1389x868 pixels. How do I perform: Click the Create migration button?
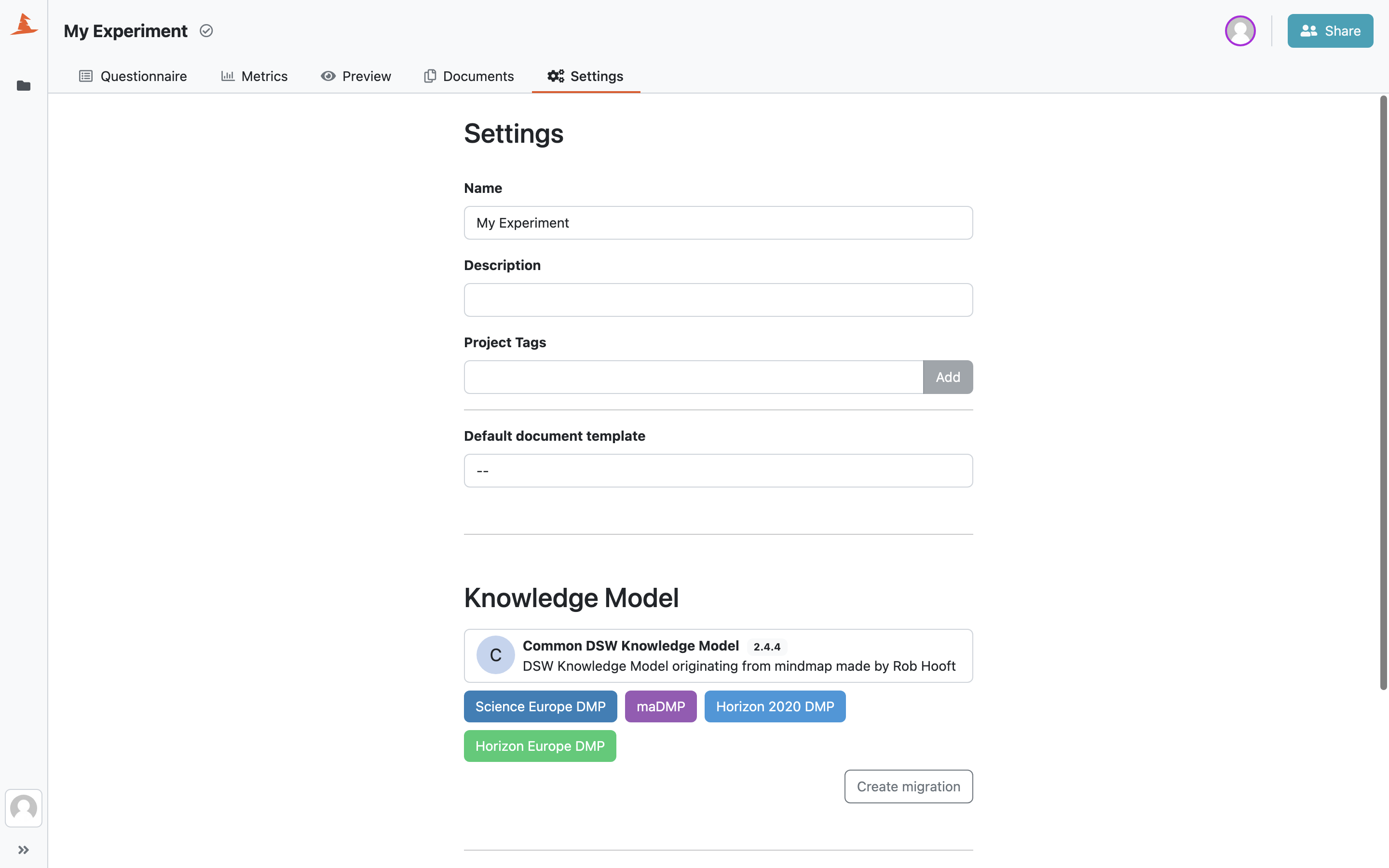pos(908,787)
